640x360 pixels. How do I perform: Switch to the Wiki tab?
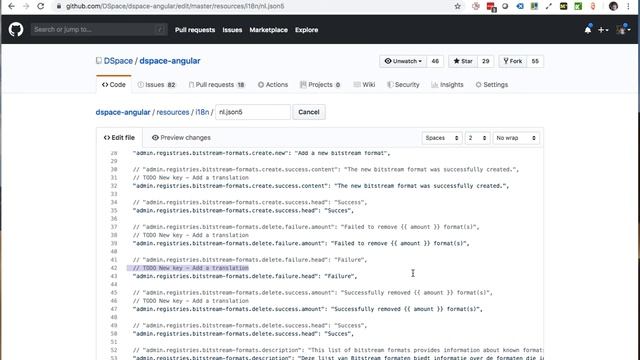[x=364, y=84]
